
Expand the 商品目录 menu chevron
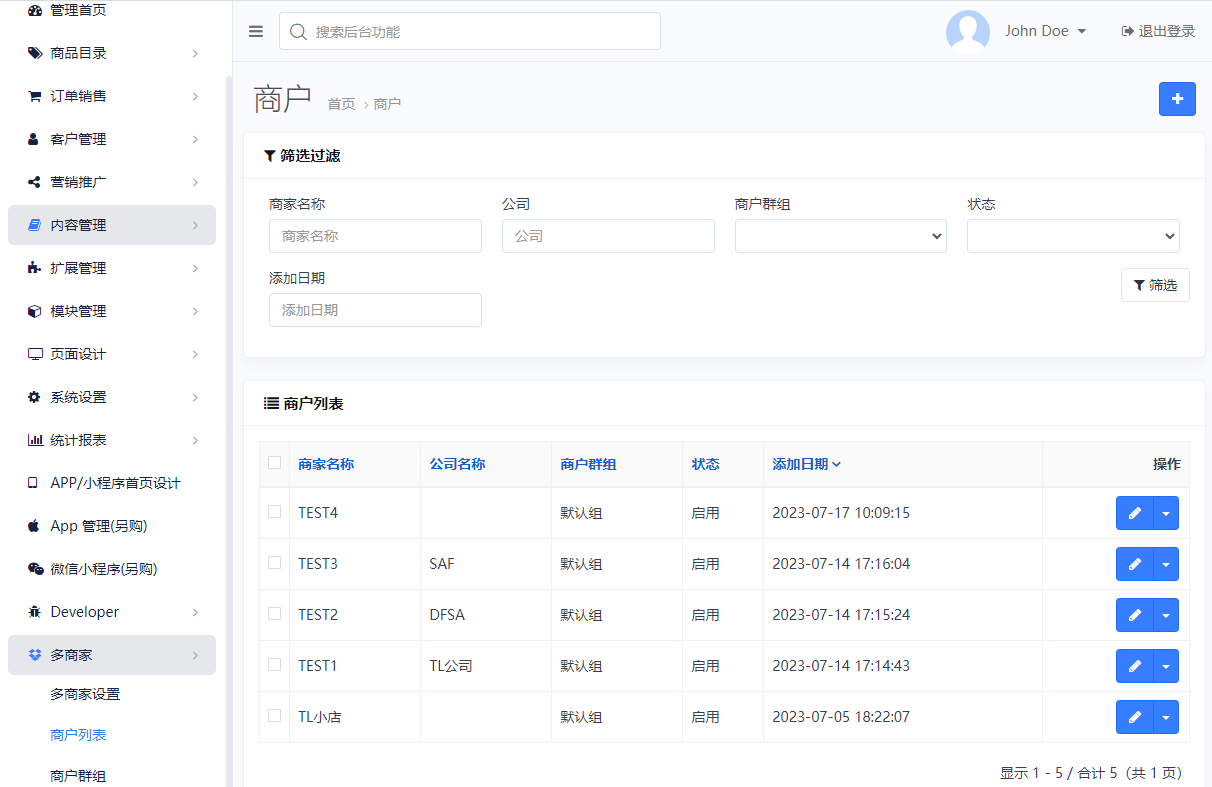pyautogui.click(x=195, y=53)
